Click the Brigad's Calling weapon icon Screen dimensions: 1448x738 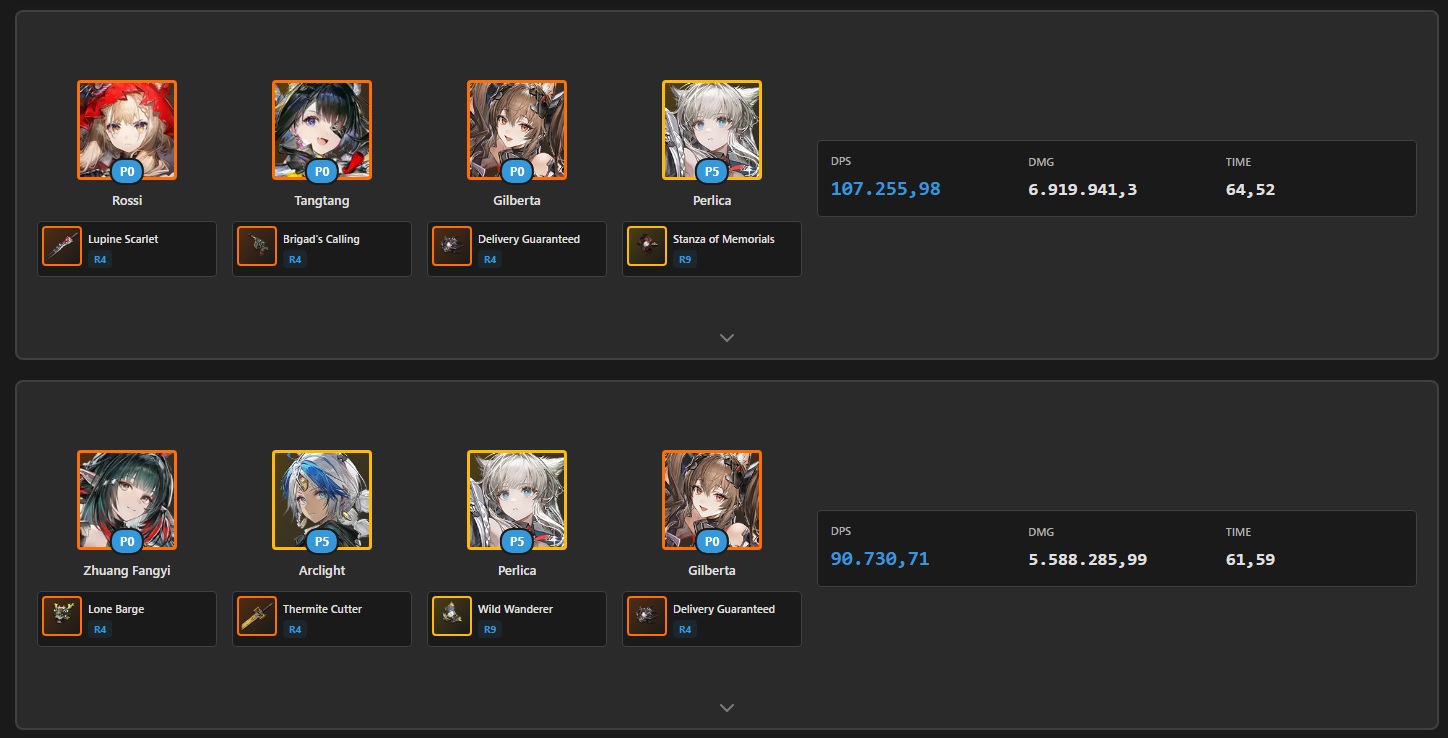click(257, 247)
